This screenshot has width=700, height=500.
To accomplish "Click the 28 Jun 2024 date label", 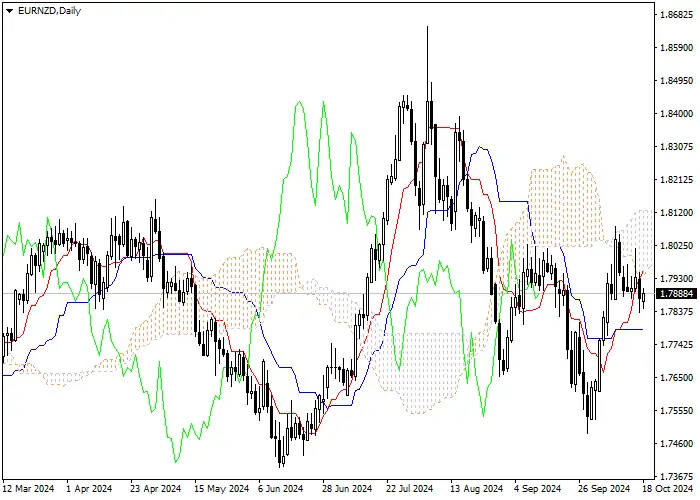I will tap(347, 489).
